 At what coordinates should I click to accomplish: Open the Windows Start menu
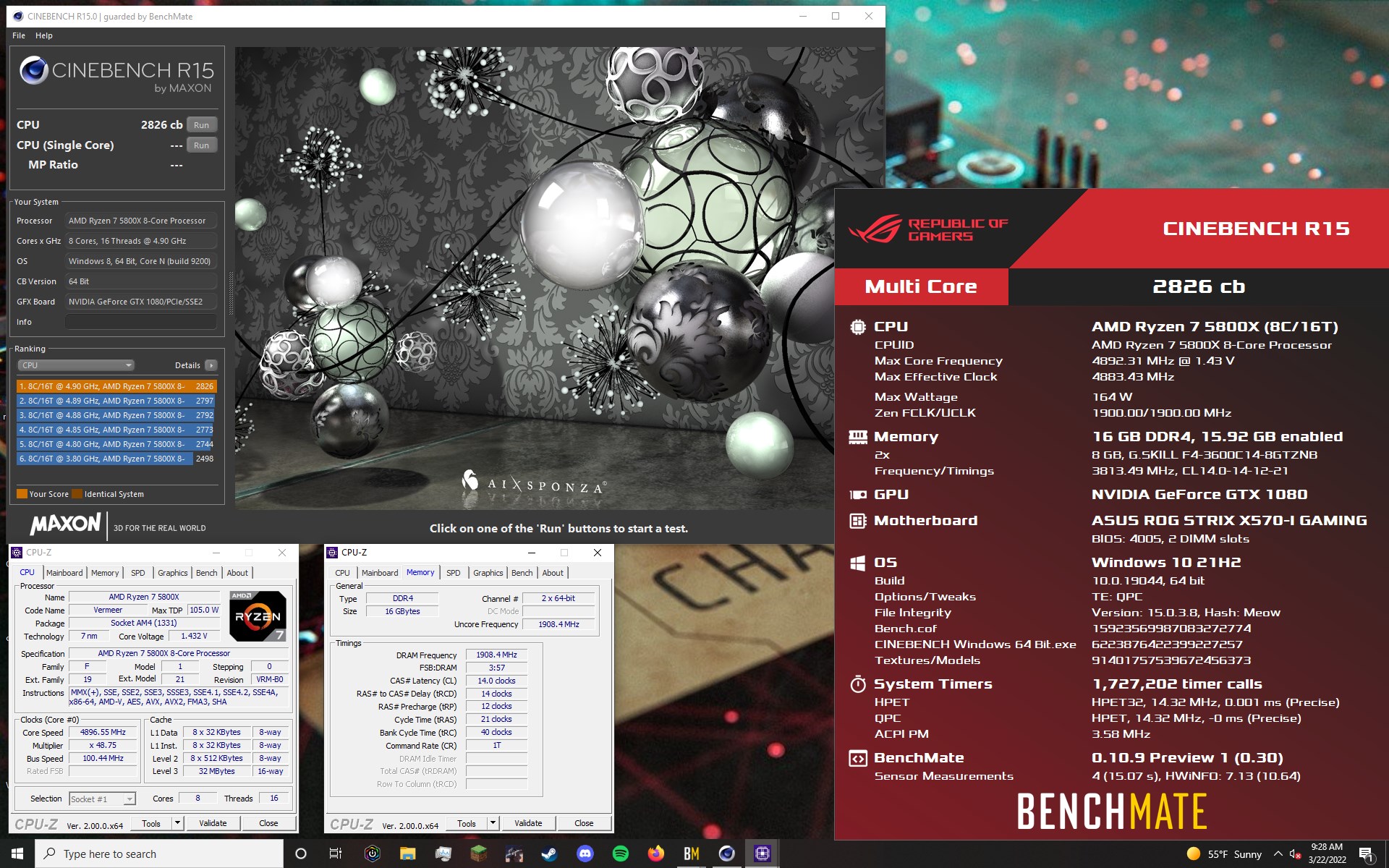[17, 854]
